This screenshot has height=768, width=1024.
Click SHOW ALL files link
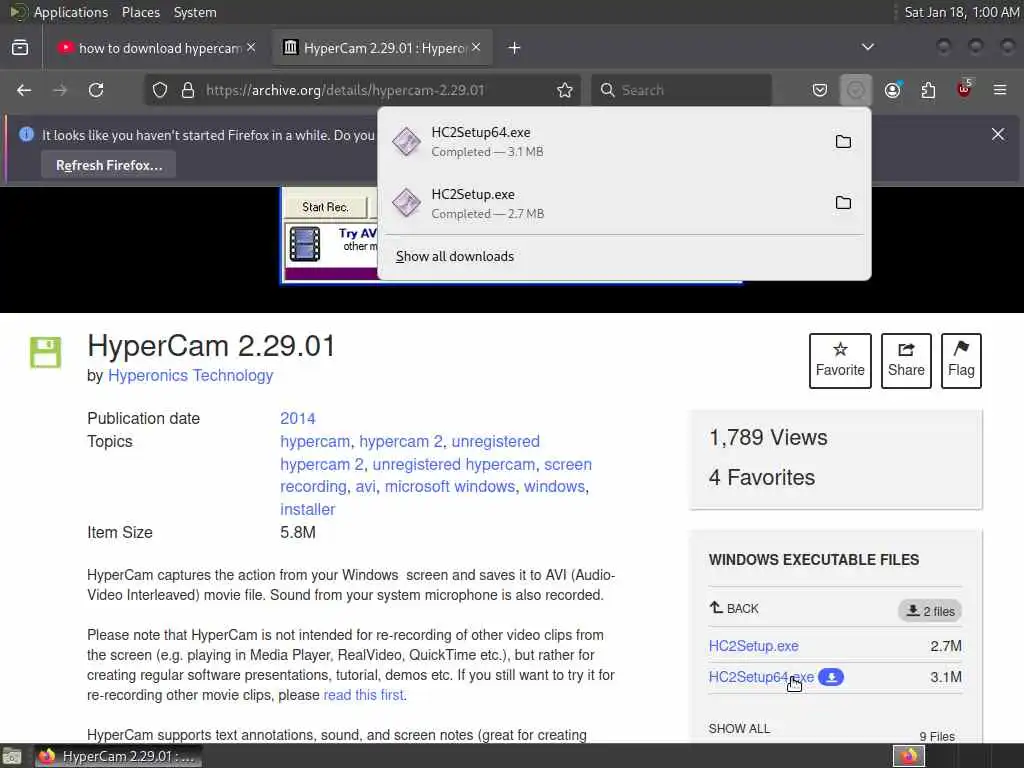739,728
